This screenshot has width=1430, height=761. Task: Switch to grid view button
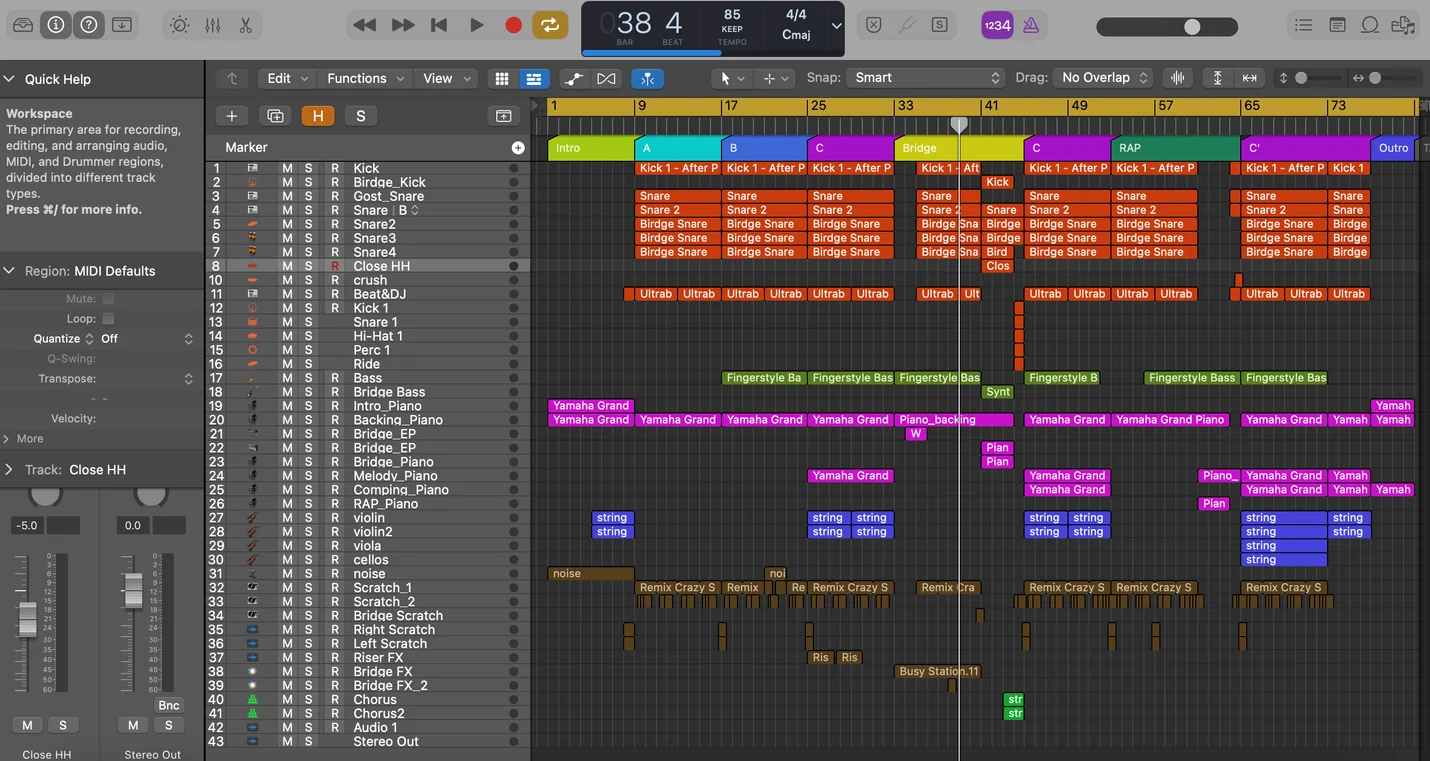coord(502,78)
